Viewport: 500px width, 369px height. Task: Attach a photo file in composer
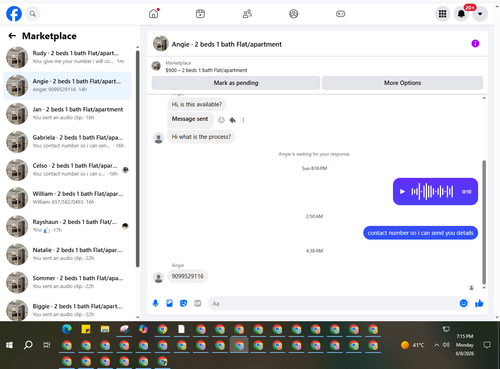(x=169, y=303)
